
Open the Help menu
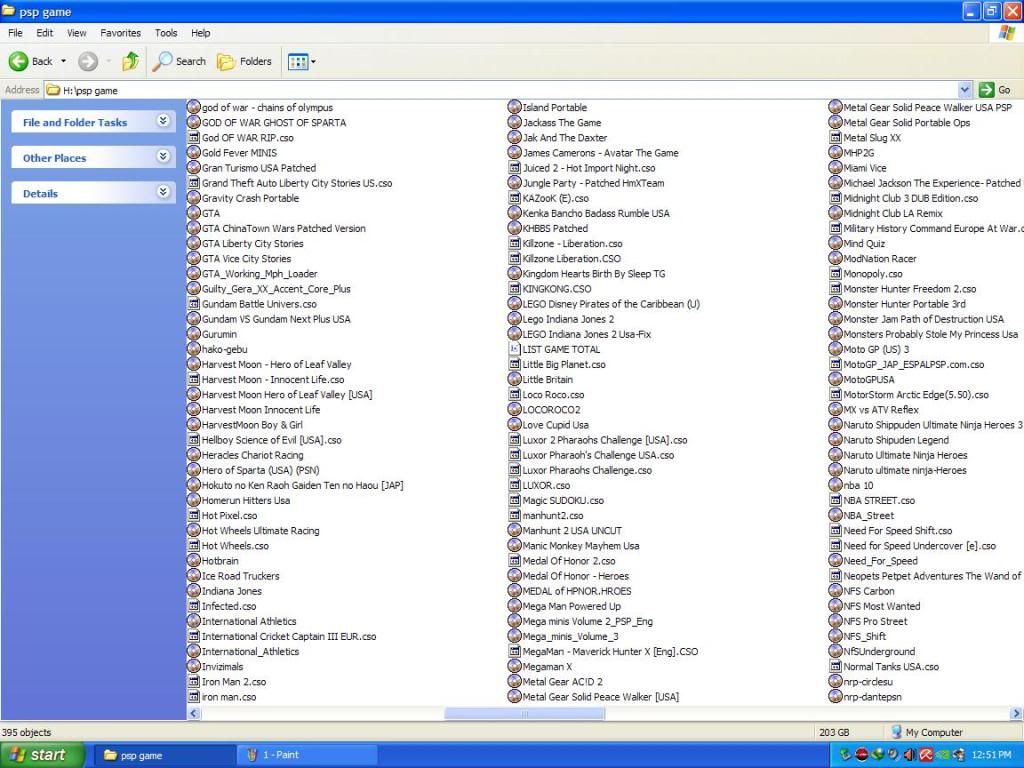[200, 33]
